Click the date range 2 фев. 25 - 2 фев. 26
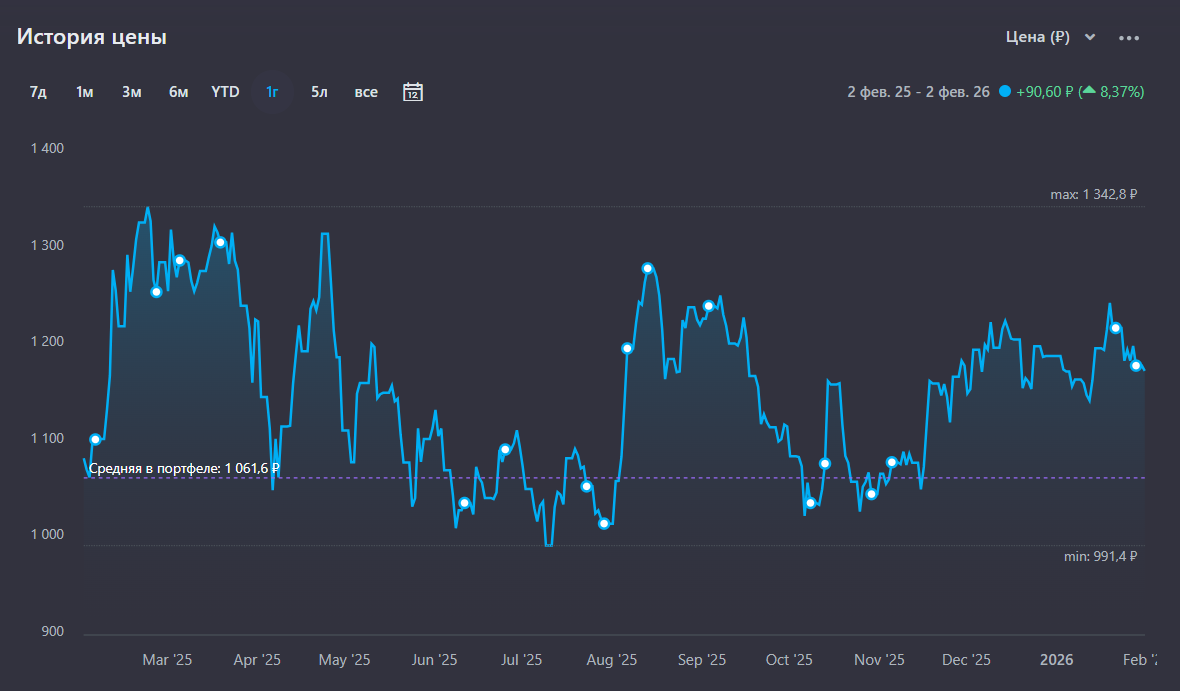Image resolution: width=1180 pixels, height=691 pixels. pyautogui.click(x=918, y=92)
